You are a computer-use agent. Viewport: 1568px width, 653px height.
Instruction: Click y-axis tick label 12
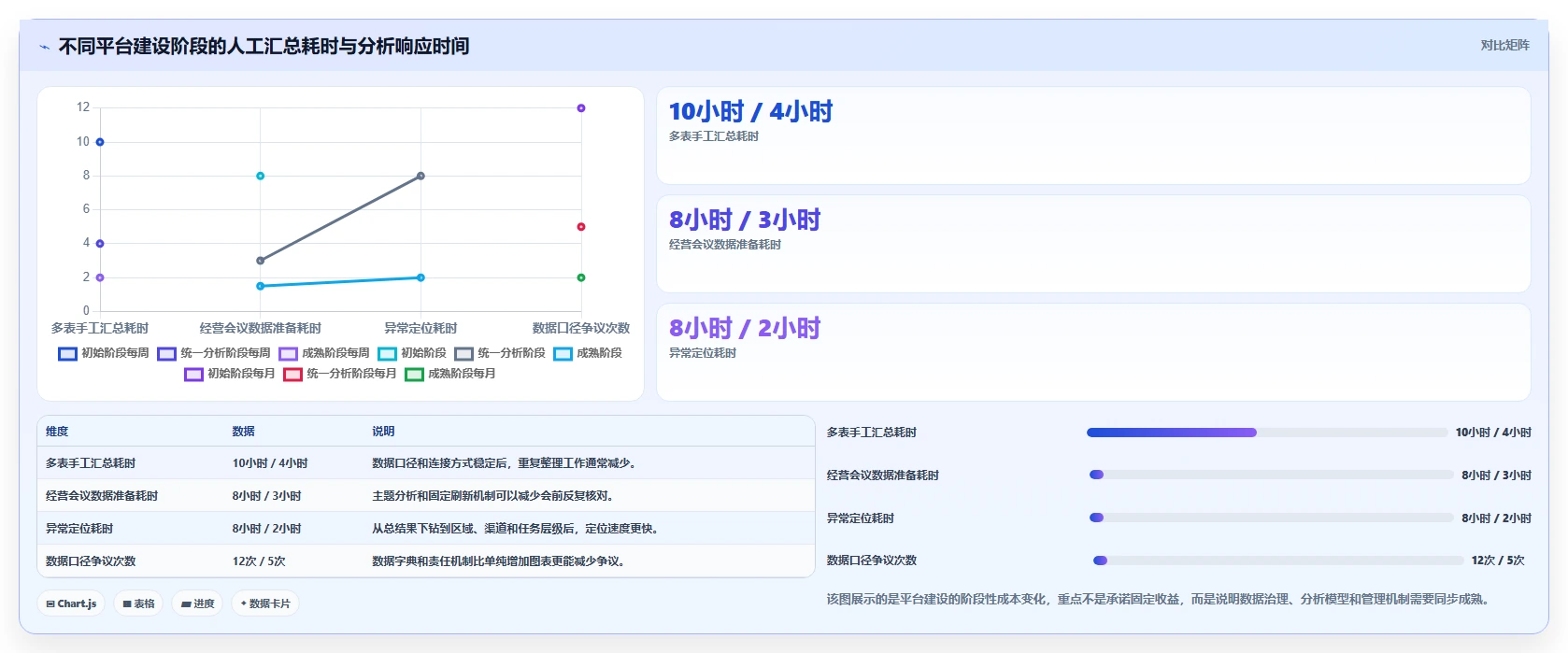coord(83,107)
